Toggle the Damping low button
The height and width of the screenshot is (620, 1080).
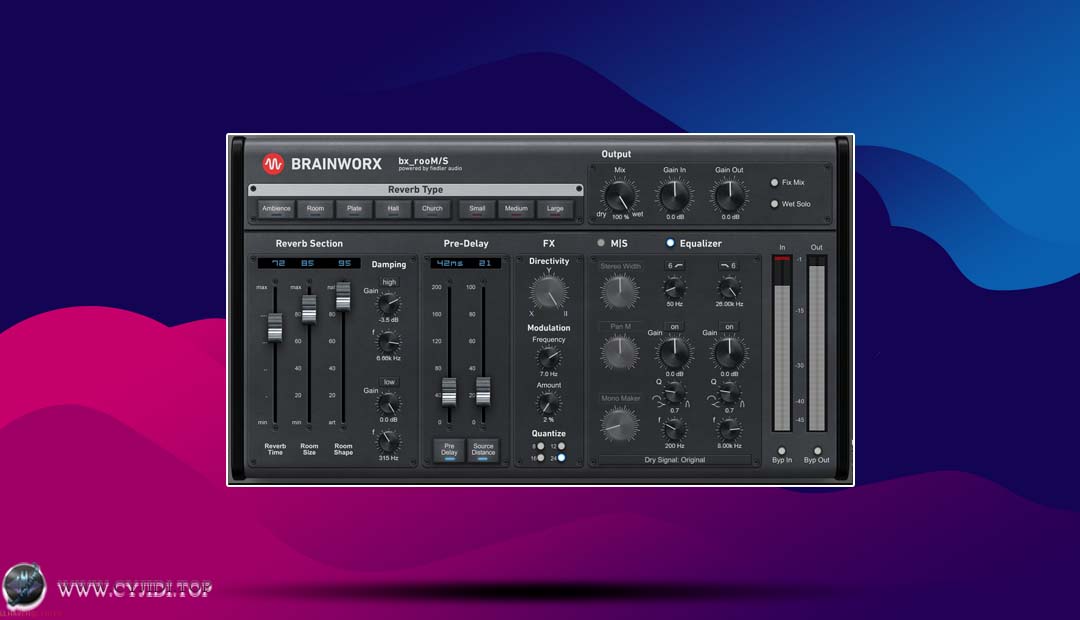[389, 382]
